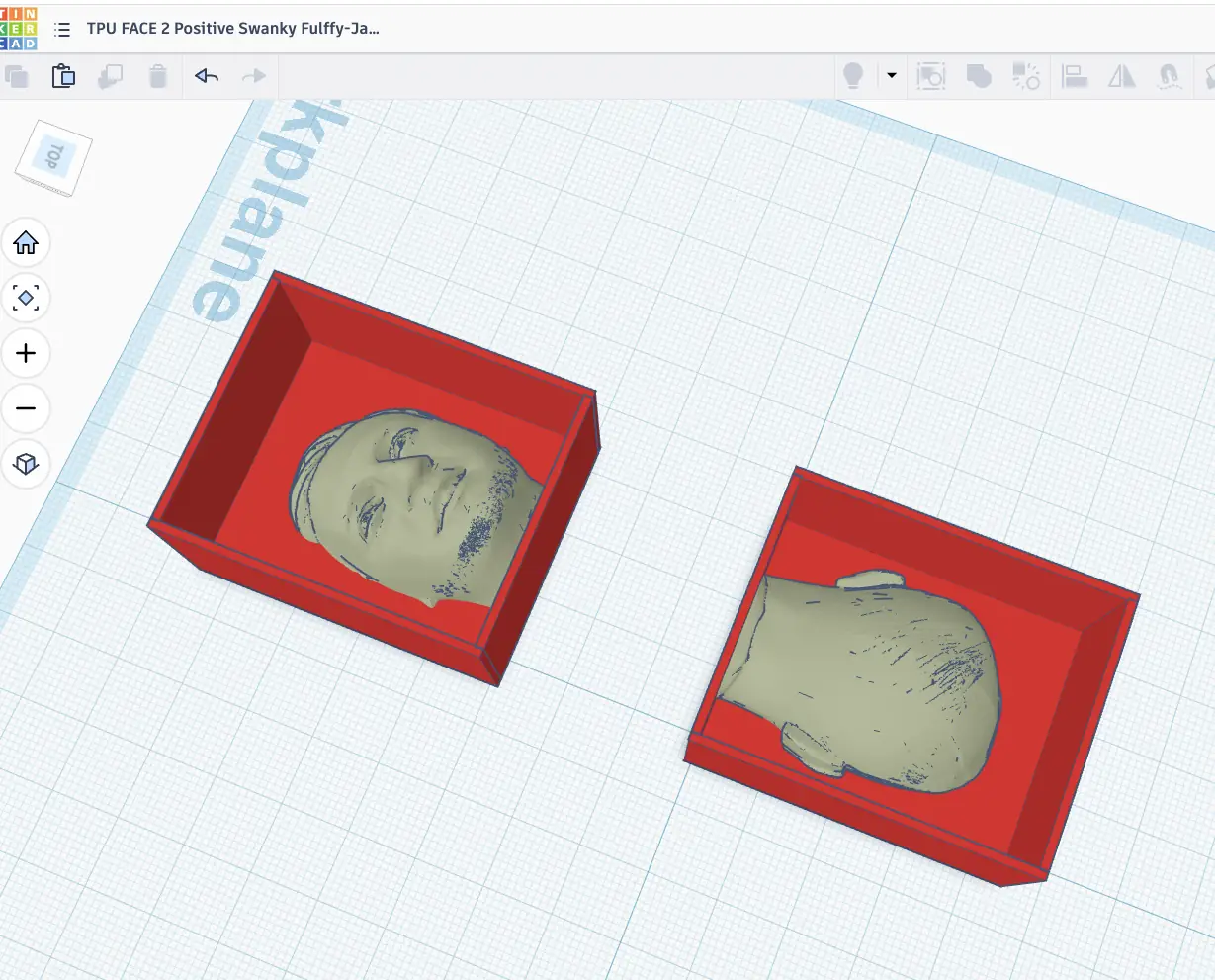Screen dimensions: 1215x980
Task: Fit all in view button
Action: click(x=26, y=298)
